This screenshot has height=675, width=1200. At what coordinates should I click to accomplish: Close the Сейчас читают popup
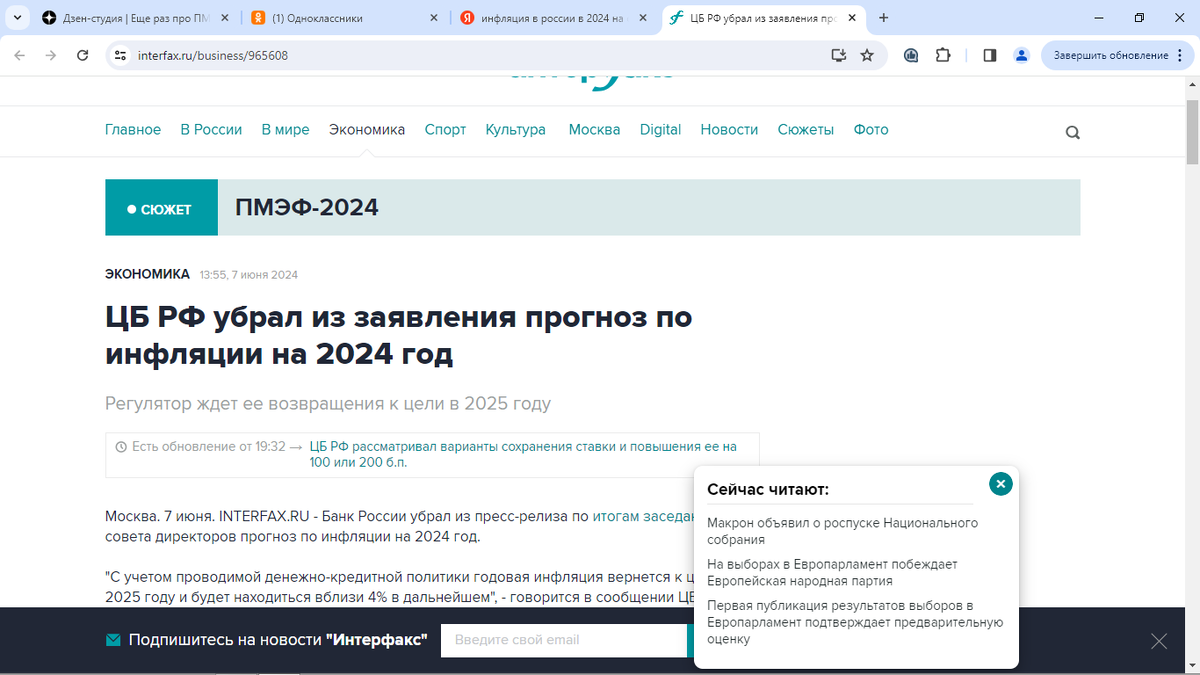(x=1000, y=484)
